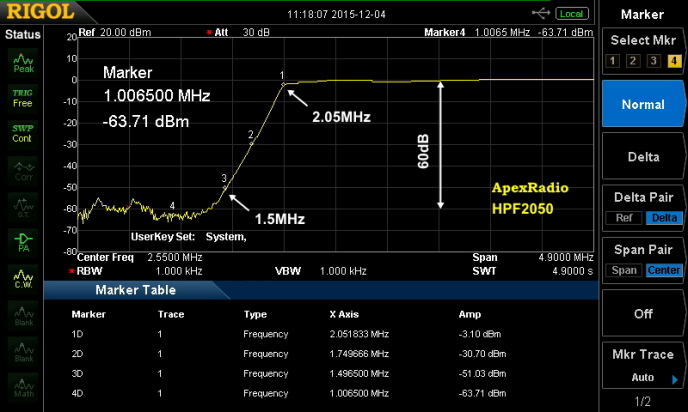This screenshot has width=688, height=412.
Task: Click the SWP Cont sweep status icon
Action: pyautogui.click(x=21, y=133)
